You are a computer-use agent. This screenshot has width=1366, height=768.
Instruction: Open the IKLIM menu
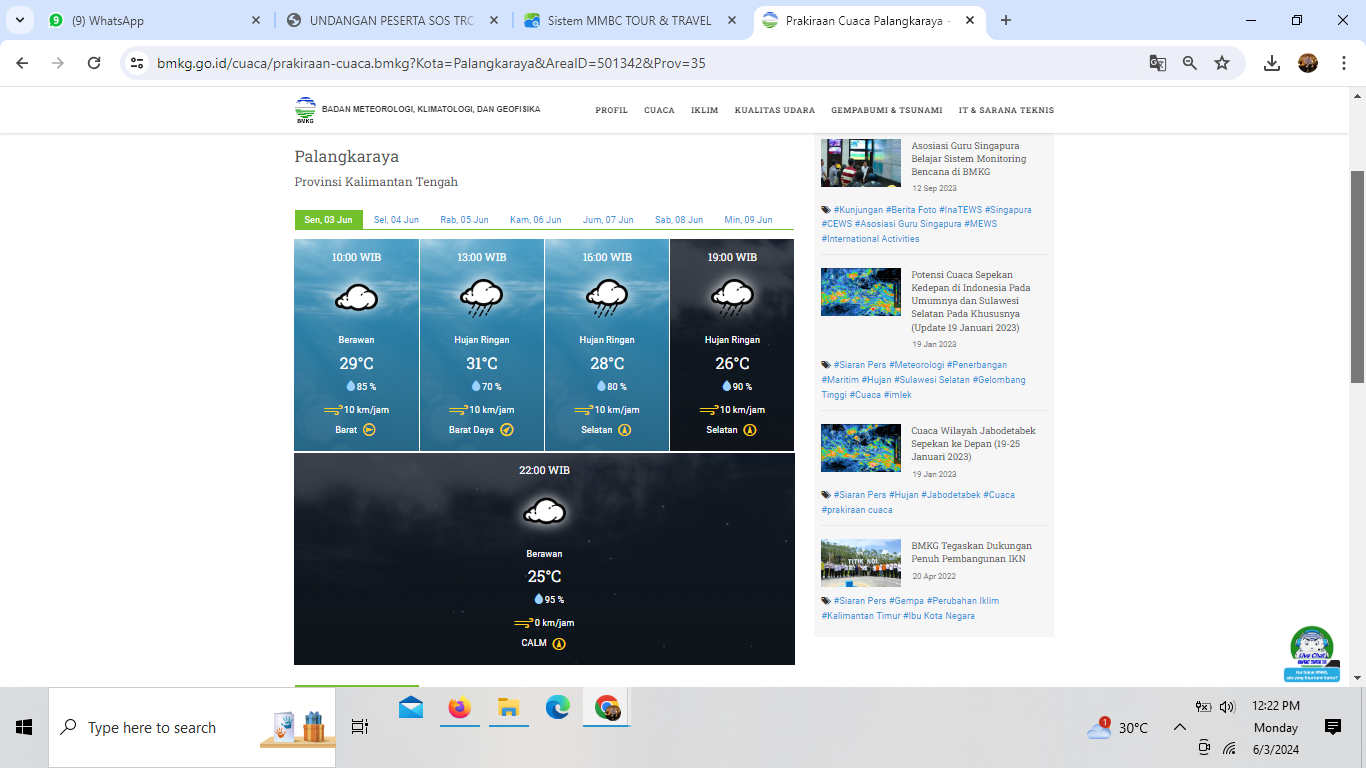(x=704, y=110)
